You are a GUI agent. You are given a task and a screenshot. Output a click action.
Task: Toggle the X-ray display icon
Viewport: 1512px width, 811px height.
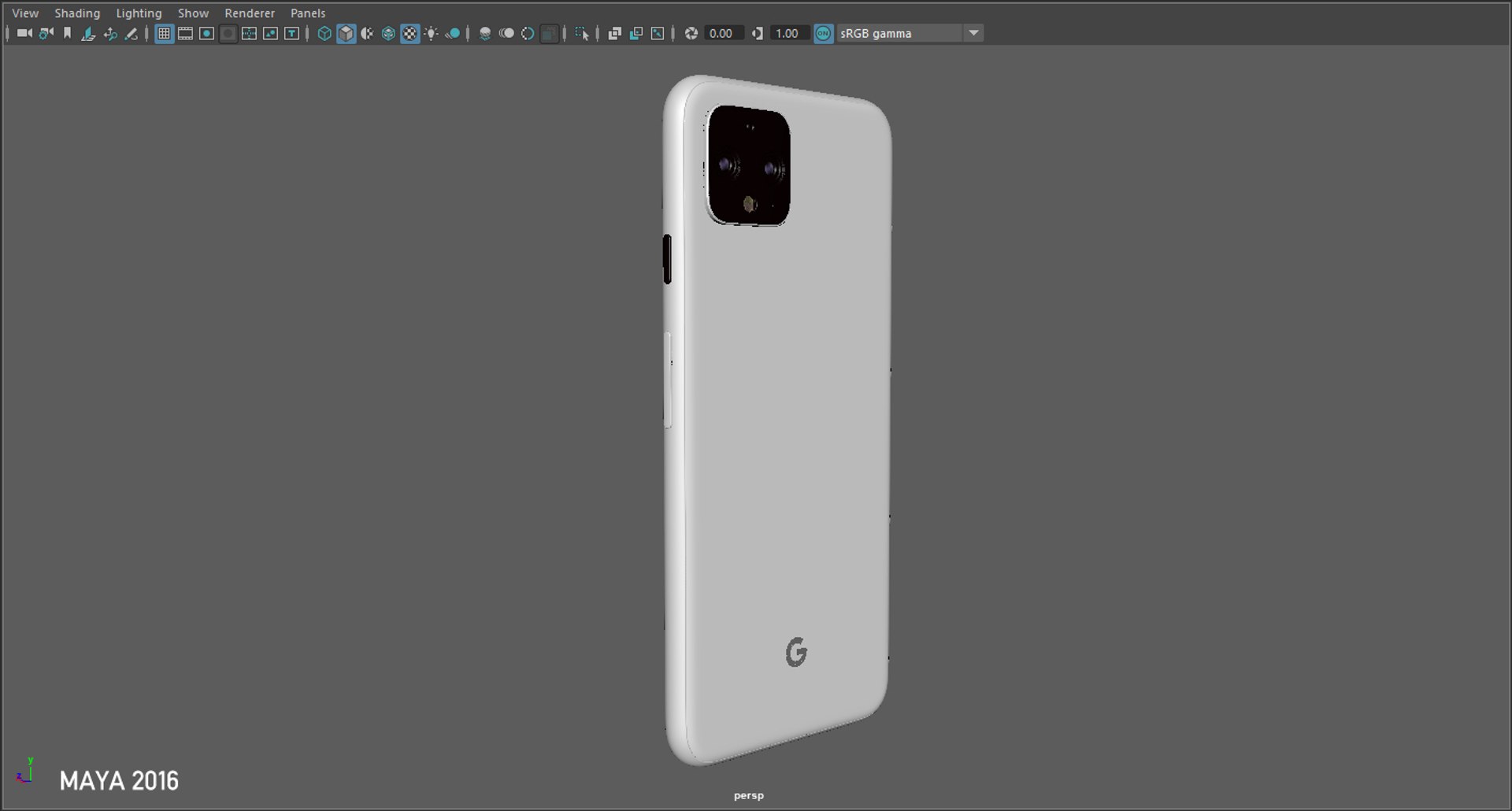pyautogui.click(x=615, y=33)
